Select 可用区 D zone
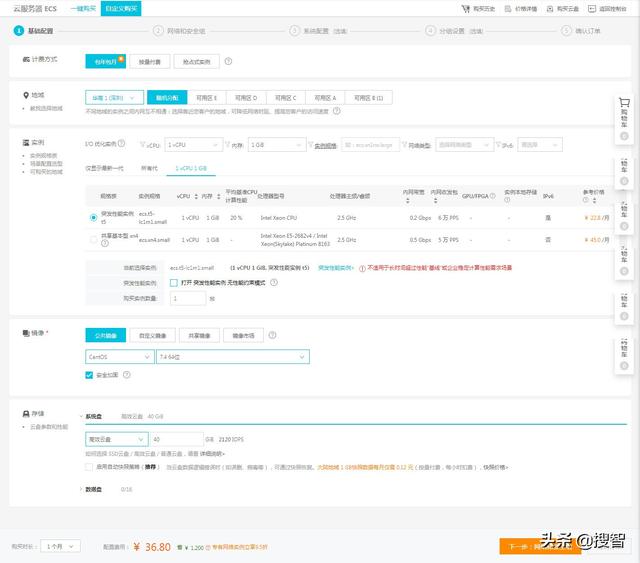Image resolution: width=640 pixels, height=563 pixels. tap(246, 98)
